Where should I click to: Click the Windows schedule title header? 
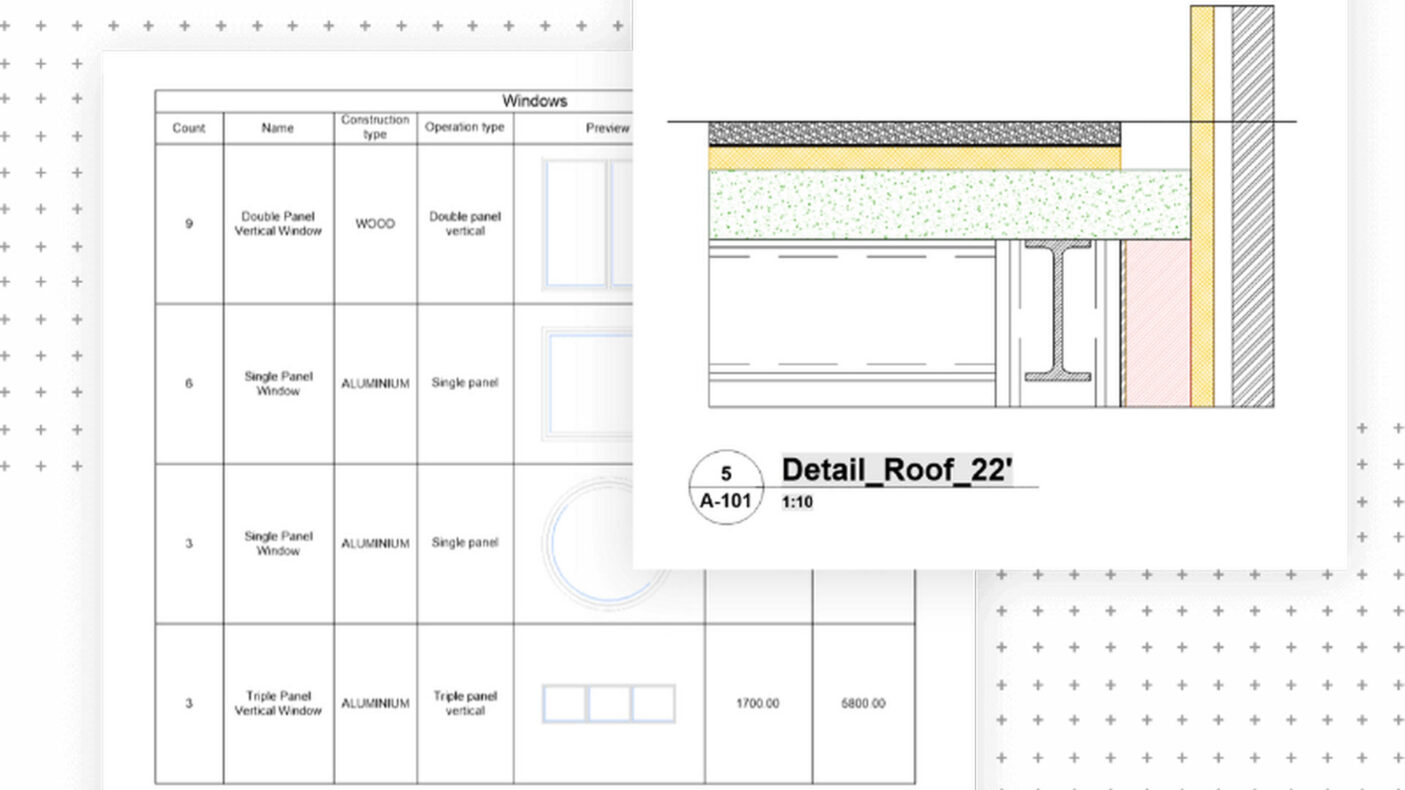click(x=534, y=101)
